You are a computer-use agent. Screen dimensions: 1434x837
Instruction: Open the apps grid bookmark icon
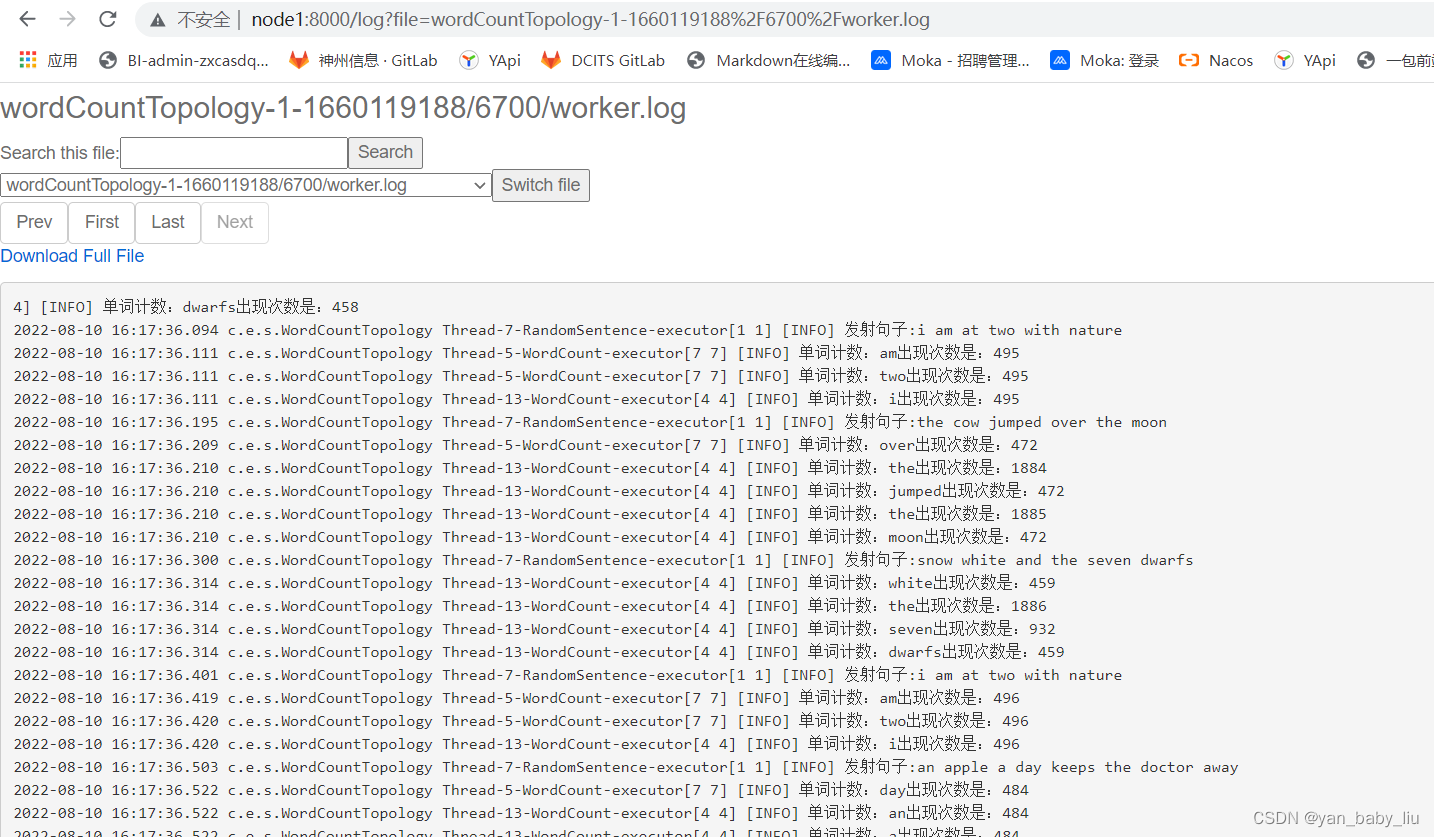click(x=28, y=60)
